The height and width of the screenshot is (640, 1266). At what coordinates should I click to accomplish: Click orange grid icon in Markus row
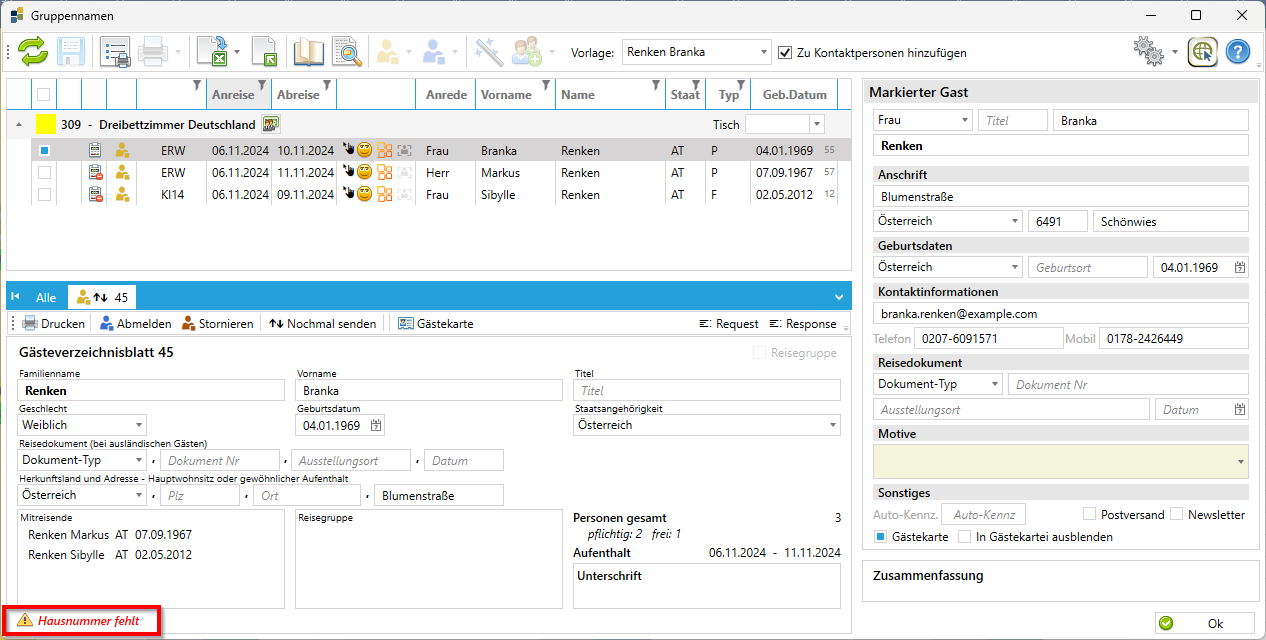click(x=385, y=173)
